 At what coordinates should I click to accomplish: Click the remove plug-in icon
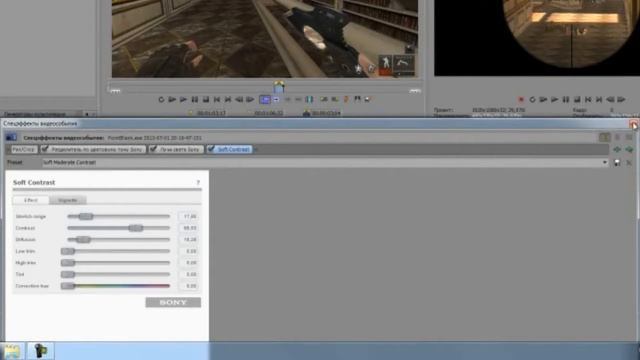[x=618, y=138]
